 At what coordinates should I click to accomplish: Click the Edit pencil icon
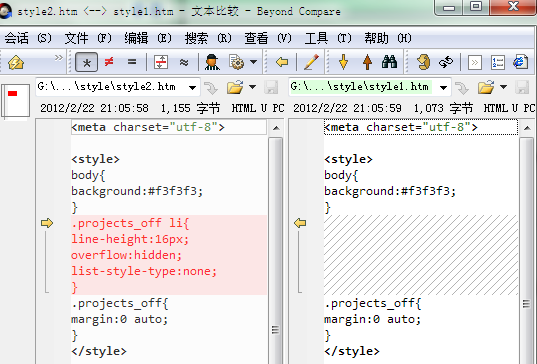[311, 62]
